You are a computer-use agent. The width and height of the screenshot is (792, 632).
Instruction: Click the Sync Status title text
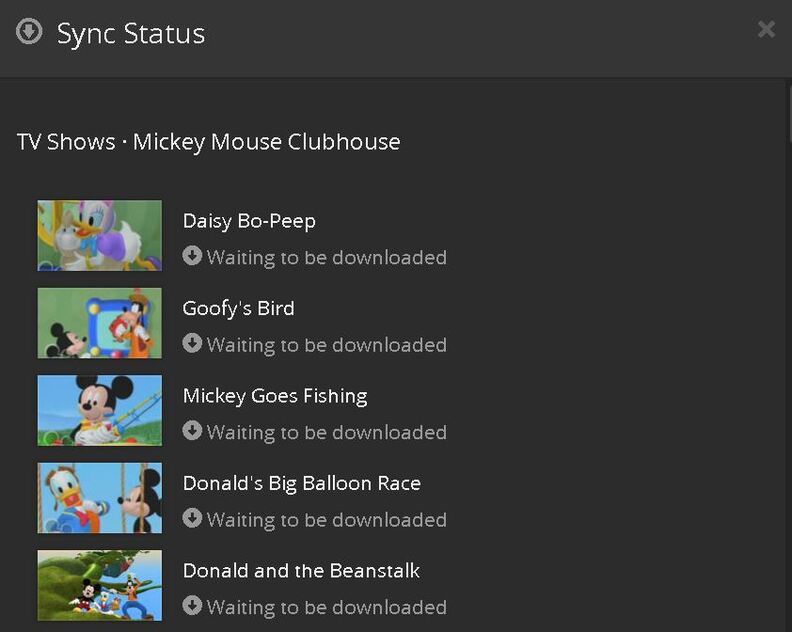pos(131,34)
